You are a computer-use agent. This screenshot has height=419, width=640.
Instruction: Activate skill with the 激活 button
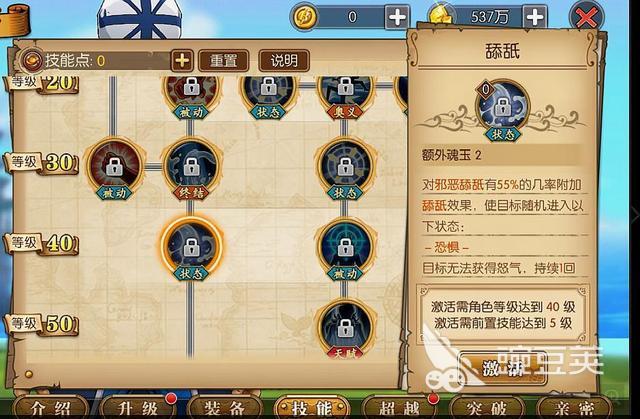[503, 368]
